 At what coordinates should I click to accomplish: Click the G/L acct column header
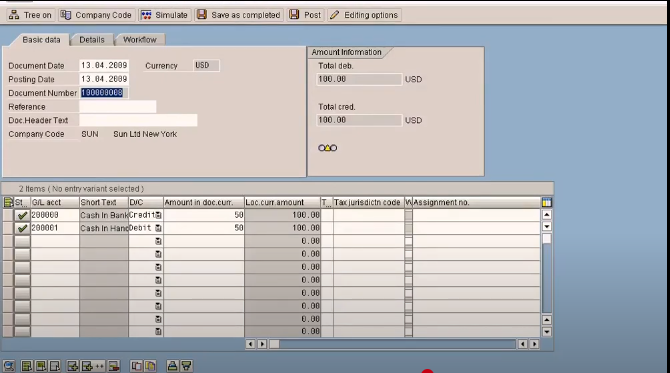(55, 202)
